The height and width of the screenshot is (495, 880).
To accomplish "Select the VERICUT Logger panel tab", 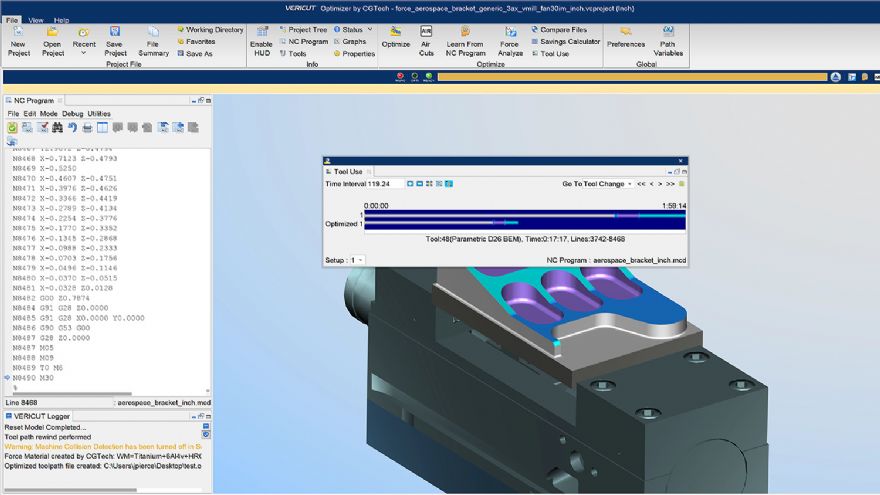I will pyautogui.click(x=38, y=416).
